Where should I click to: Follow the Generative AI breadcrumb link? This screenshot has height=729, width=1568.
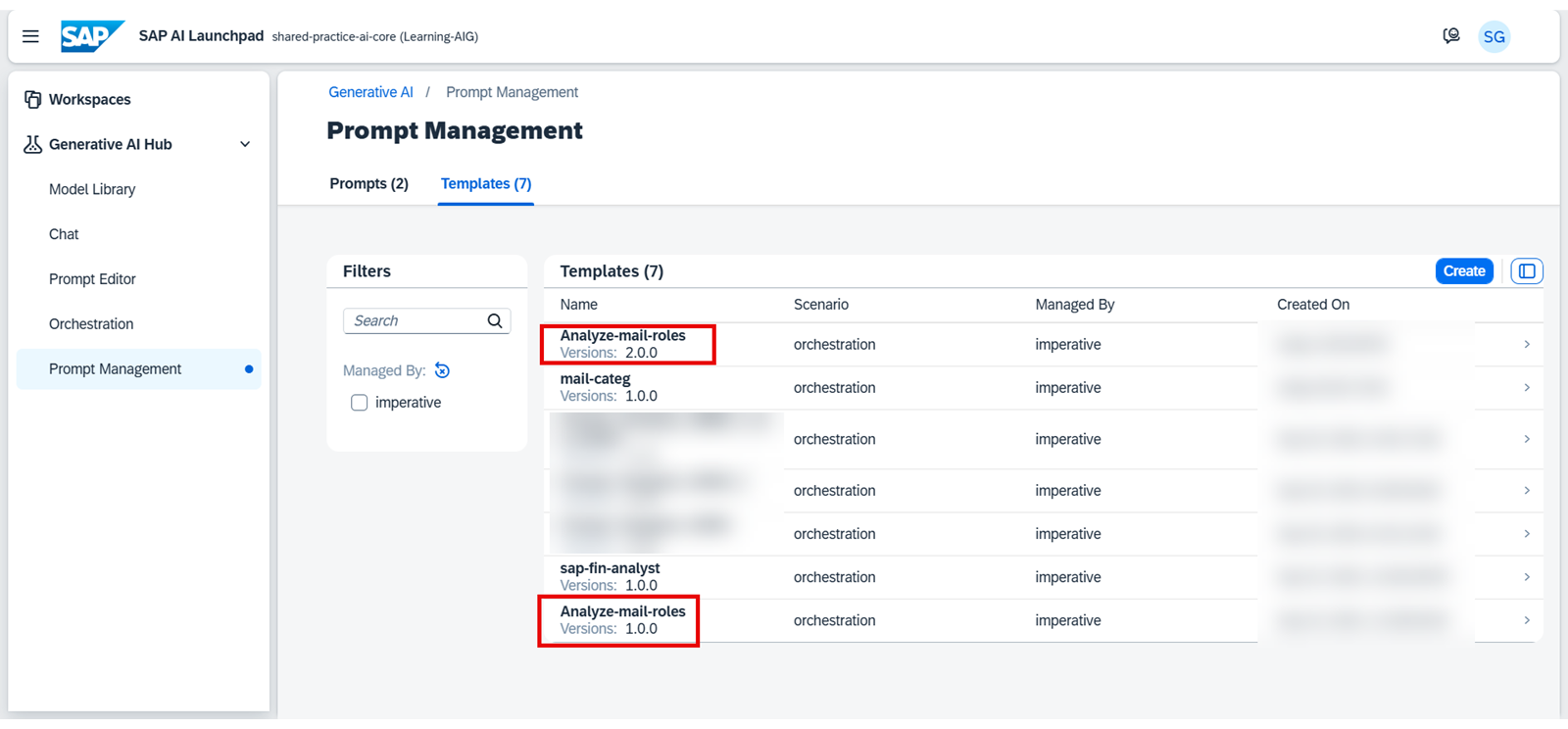click(x=370, y=92)
